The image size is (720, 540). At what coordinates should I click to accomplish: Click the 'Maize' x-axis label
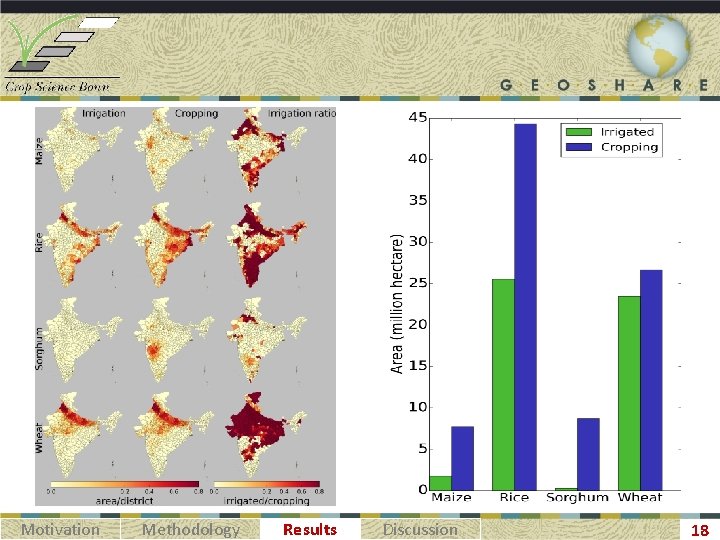(451, 497)
